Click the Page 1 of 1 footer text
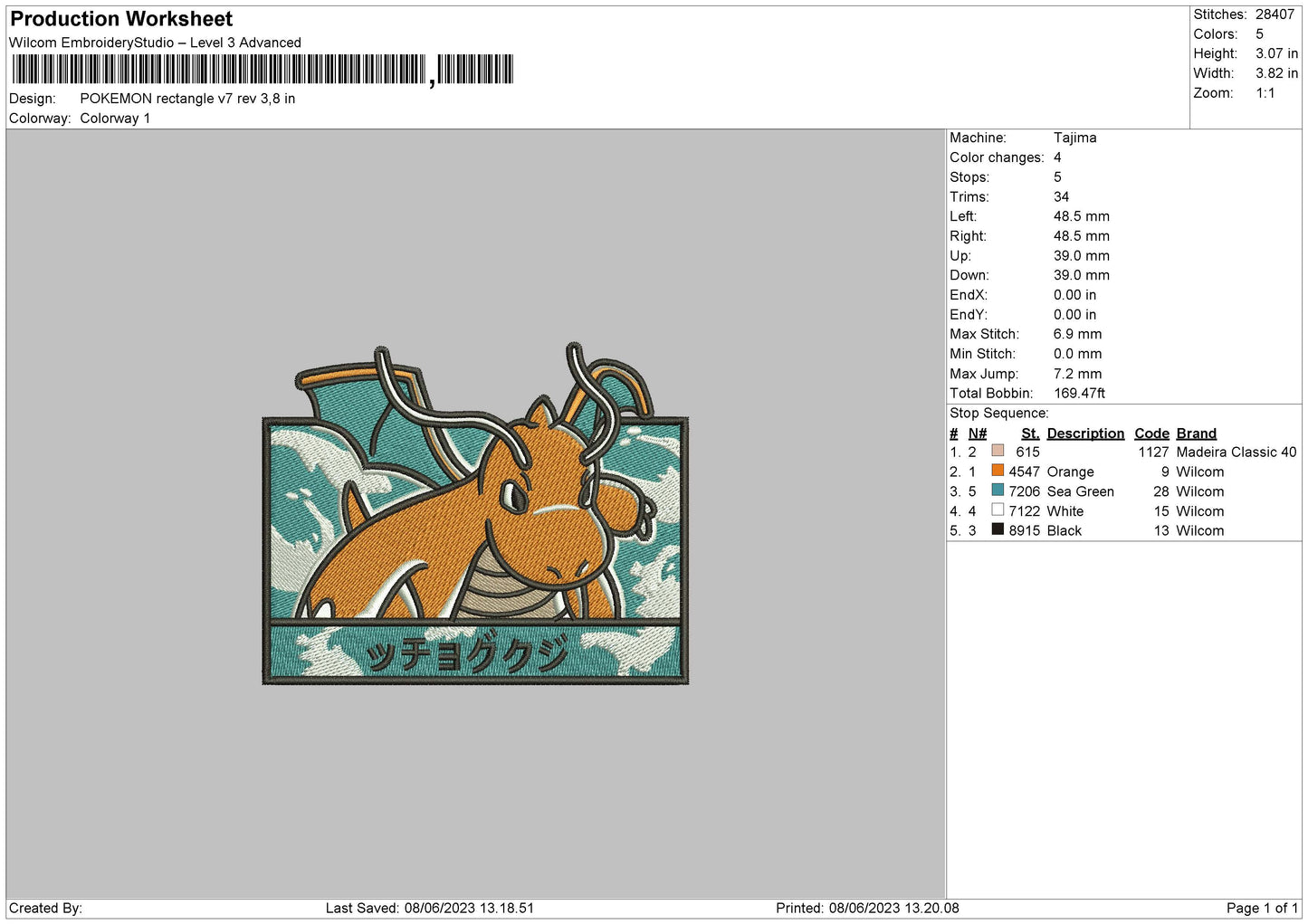This screenshot has width=1308, height=924. (1262, 908)
